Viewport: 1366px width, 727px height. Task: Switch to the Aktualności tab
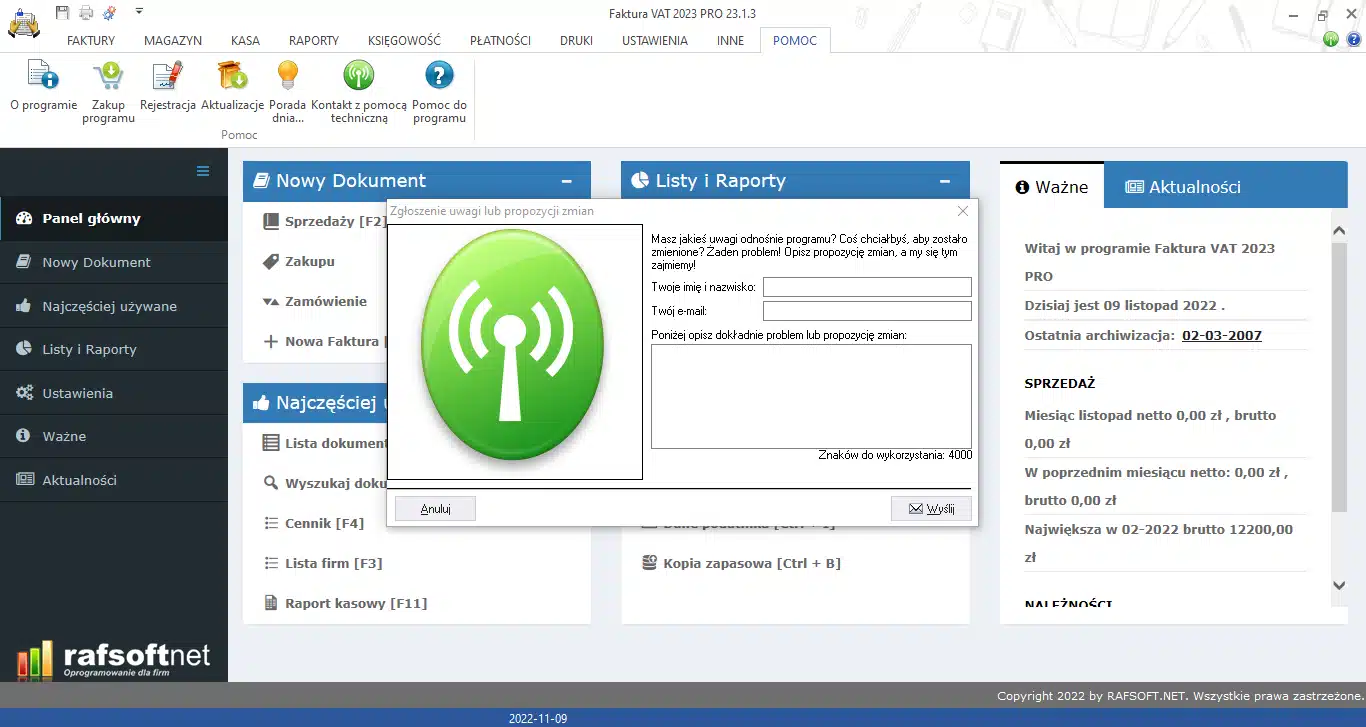(1183, 187)
